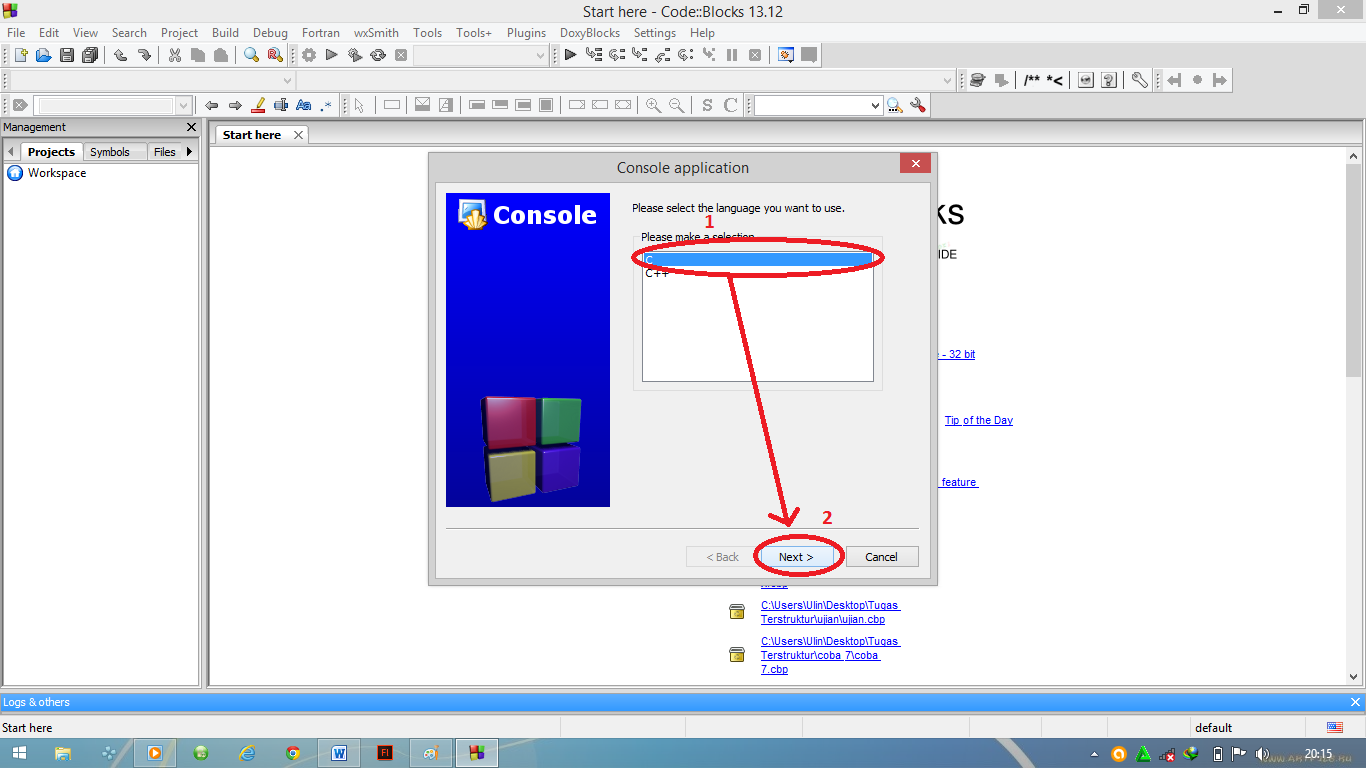The width and height of the screenshot is (1366, 768).
Task: Select C language in the list
Action: point(758,259)
